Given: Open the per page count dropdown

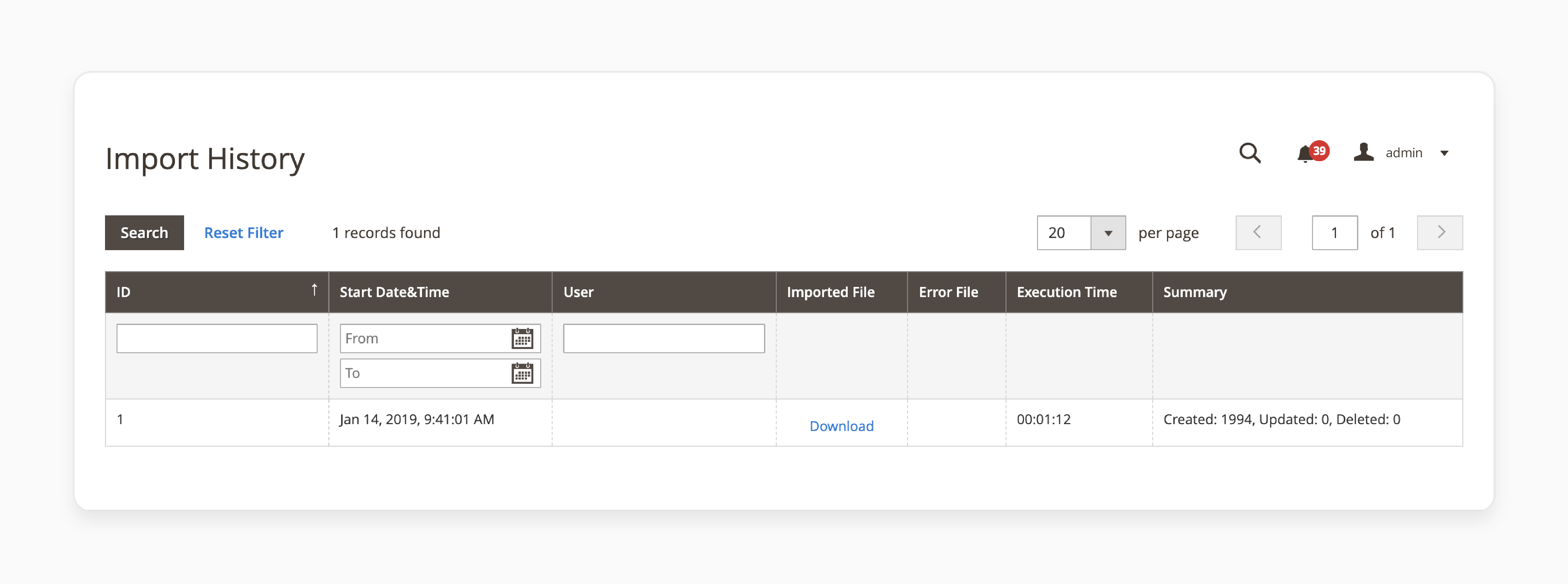Looking at the screenshot, I should pos(1108,233).
